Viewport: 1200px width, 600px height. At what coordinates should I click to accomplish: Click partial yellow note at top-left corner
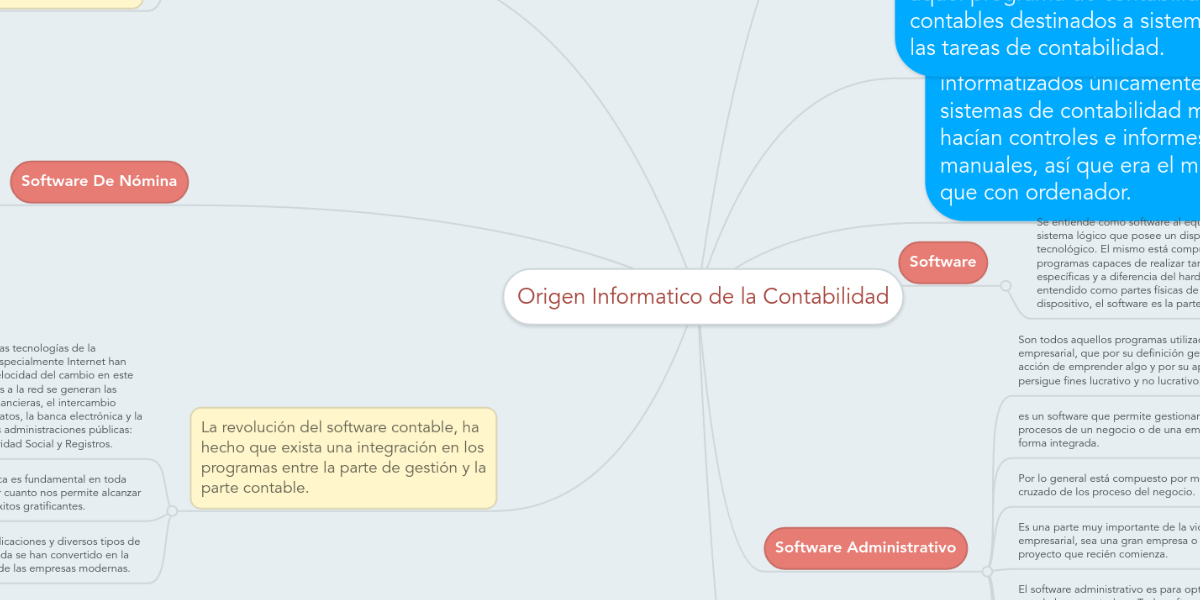pos(70,3)
